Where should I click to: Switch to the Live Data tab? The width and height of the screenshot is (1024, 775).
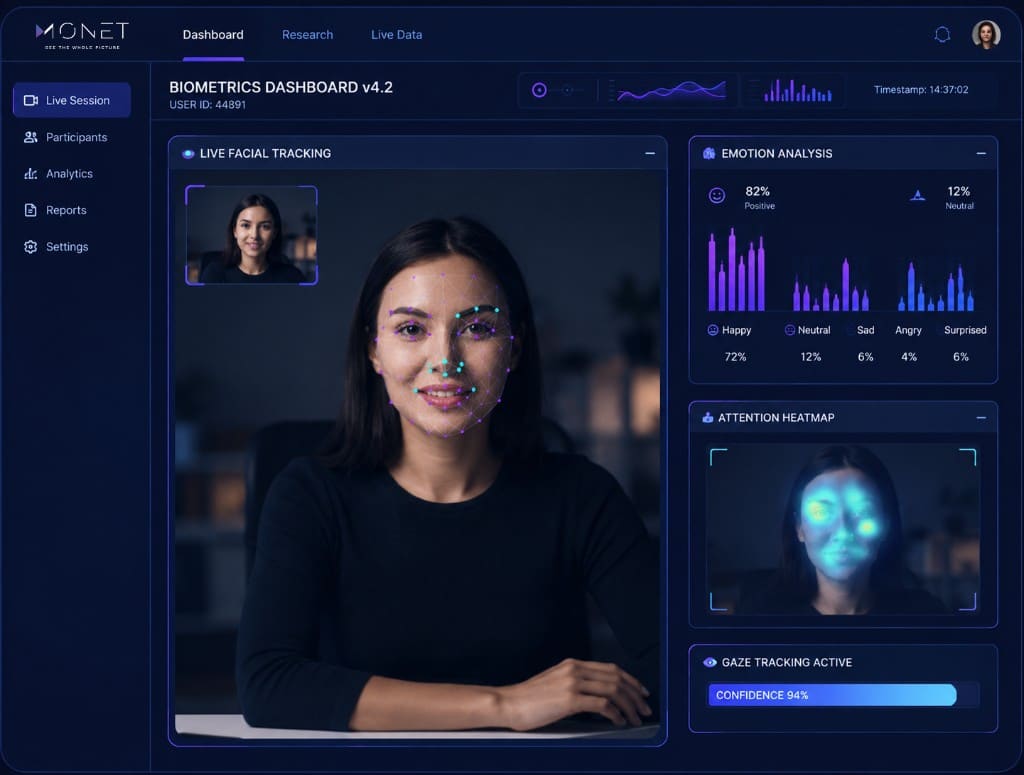tap(396, 35)
